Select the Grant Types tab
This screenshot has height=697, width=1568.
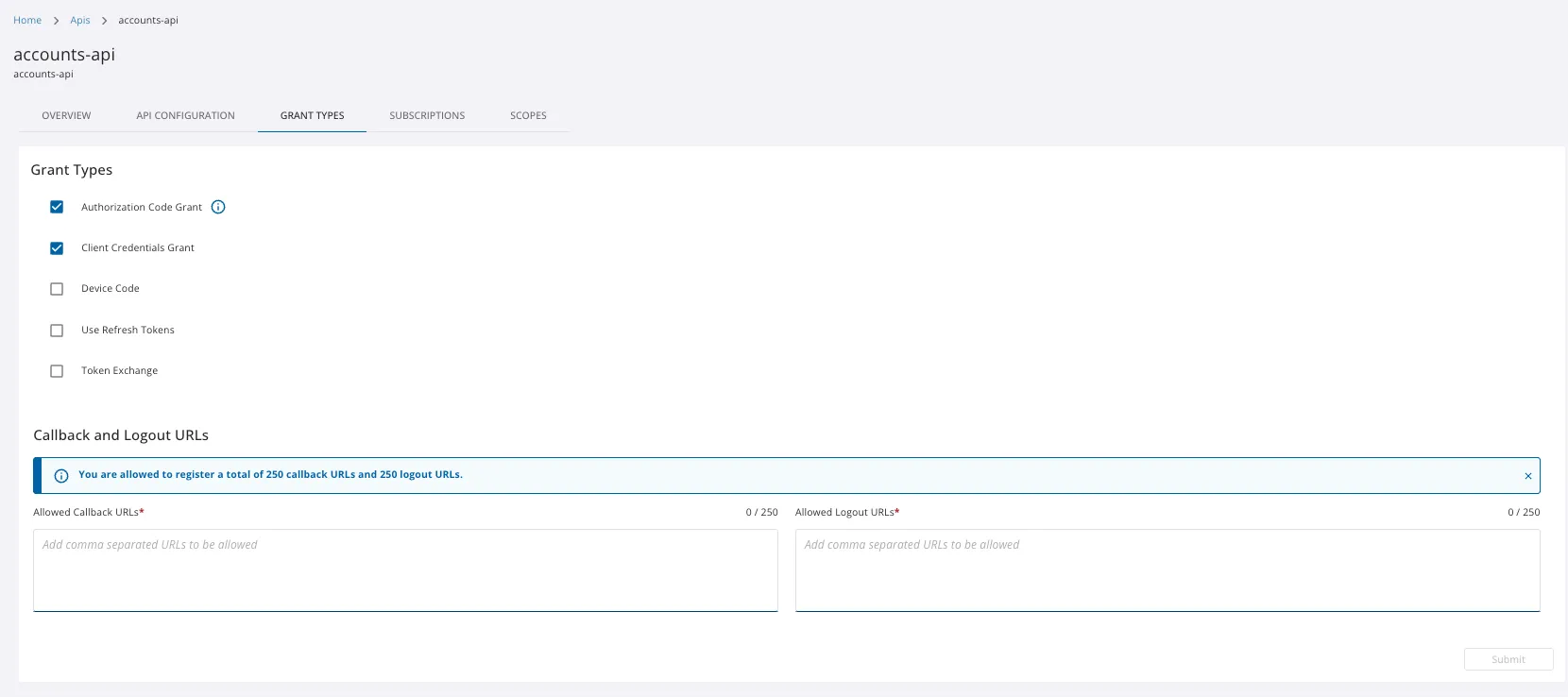click(312, 115)
